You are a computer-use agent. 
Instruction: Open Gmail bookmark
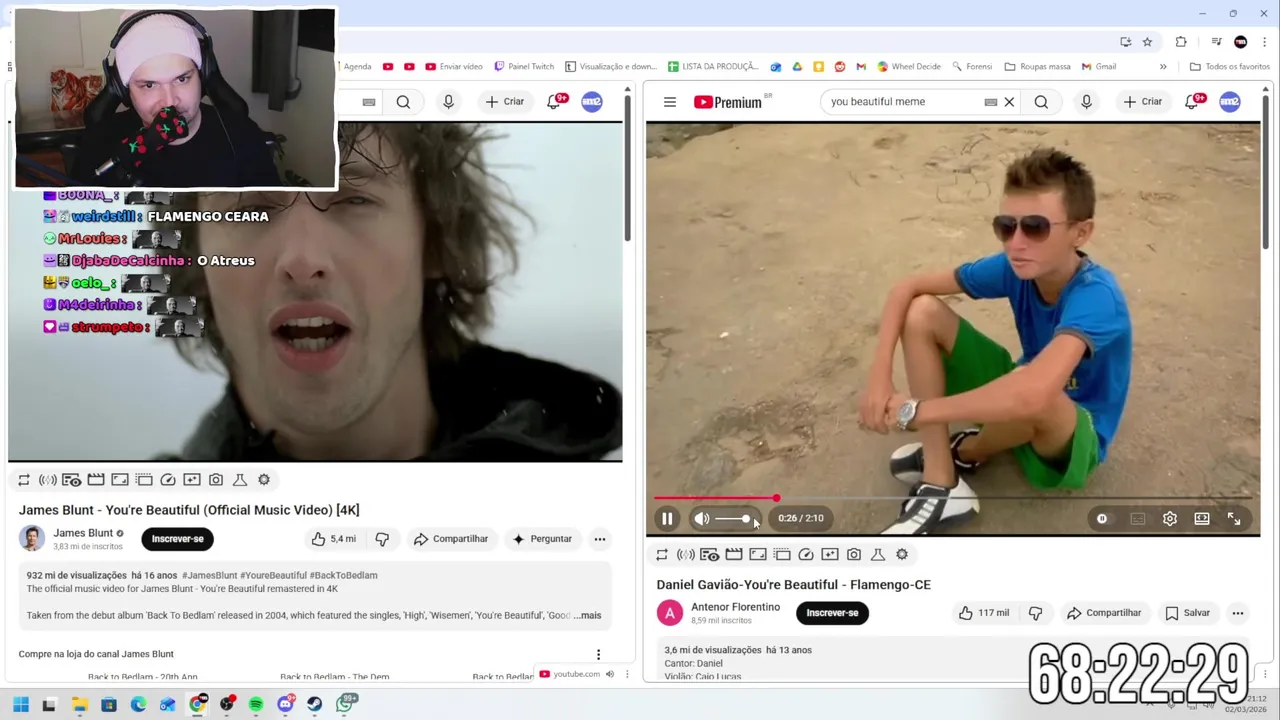tap(1099, 67)
